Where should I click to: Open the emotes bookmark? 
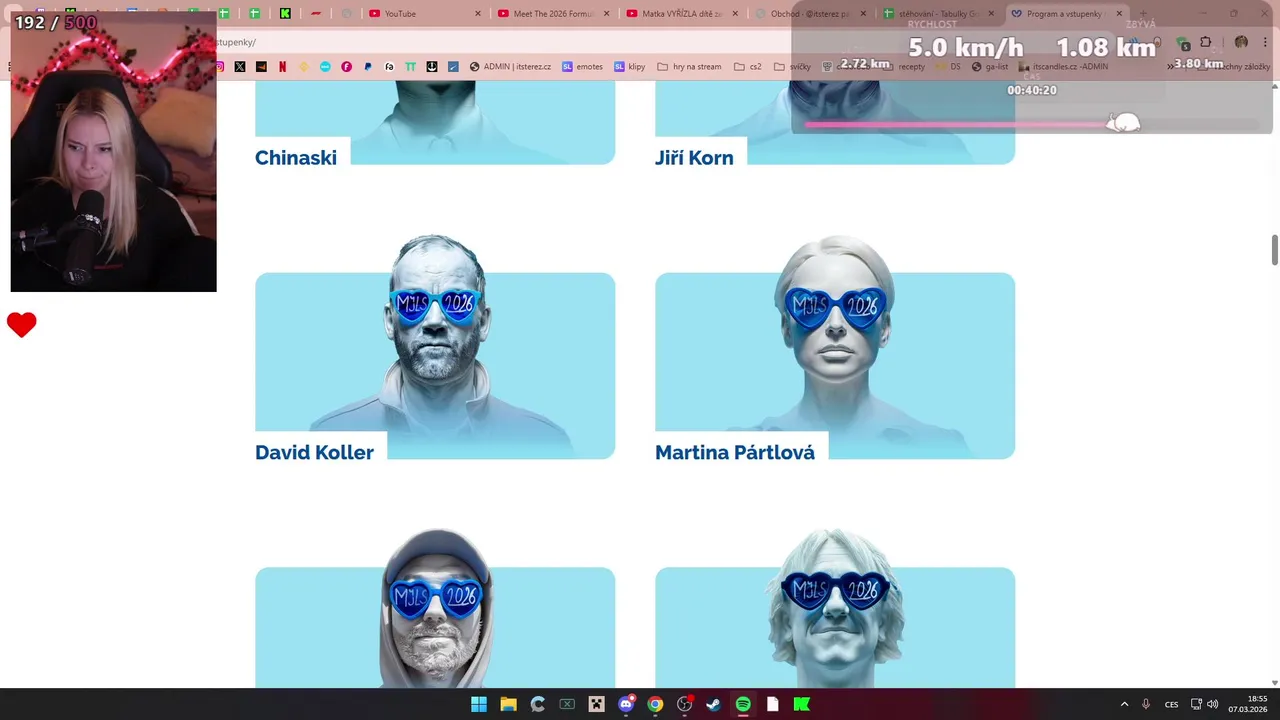(x=583, y=67)
